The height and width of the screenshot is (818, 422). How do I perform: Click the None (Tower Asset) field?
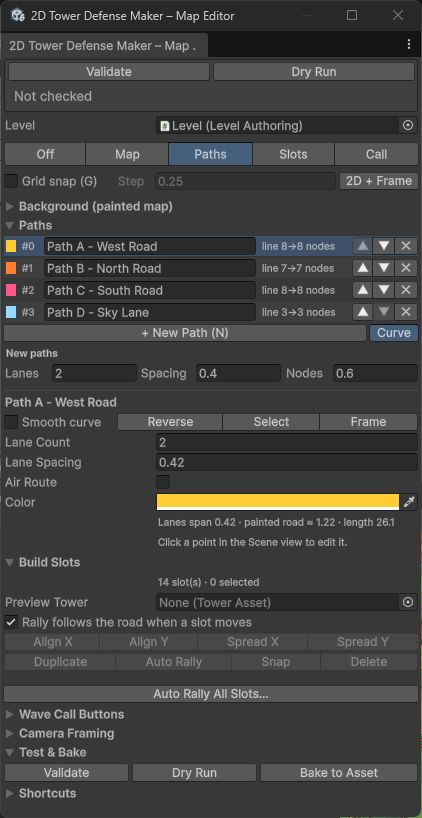[x=278, y=603]
